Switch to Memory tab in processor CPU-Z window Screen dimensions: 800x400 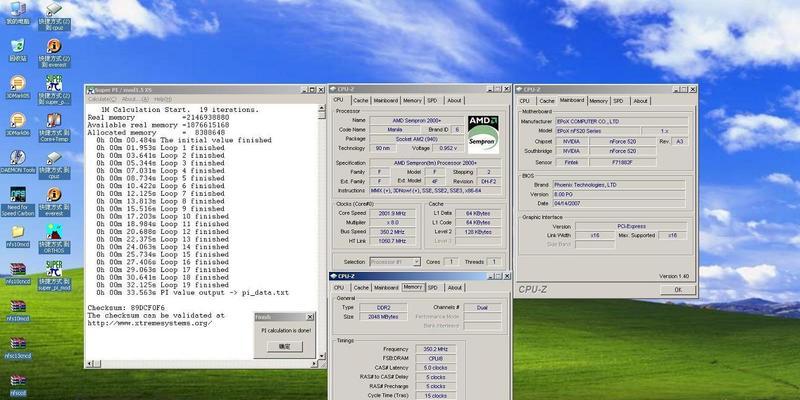point(412,101)
